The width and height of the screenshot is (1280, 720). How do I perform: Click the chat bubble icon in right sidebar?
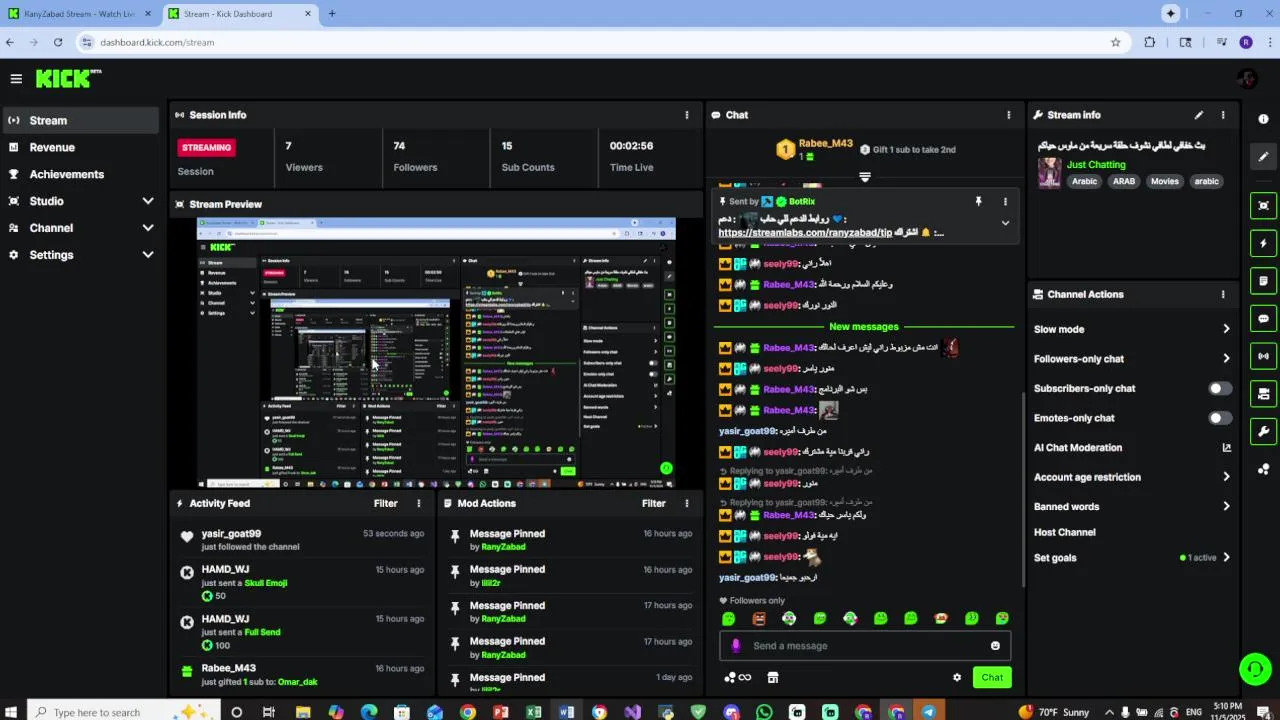(1264, 319)
